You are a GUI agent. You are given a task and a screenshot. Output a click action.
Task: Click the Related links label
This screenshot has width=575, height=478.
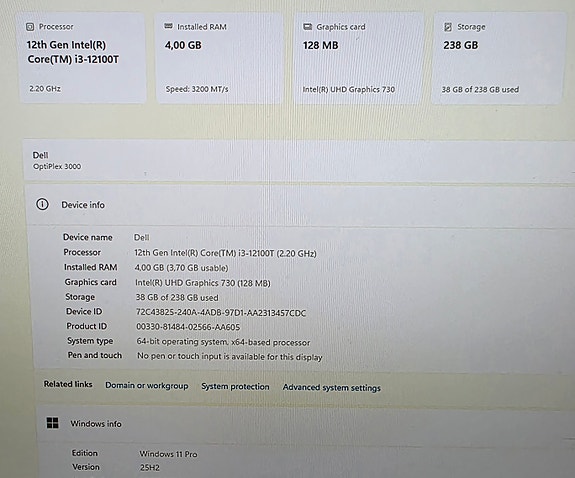68,384
